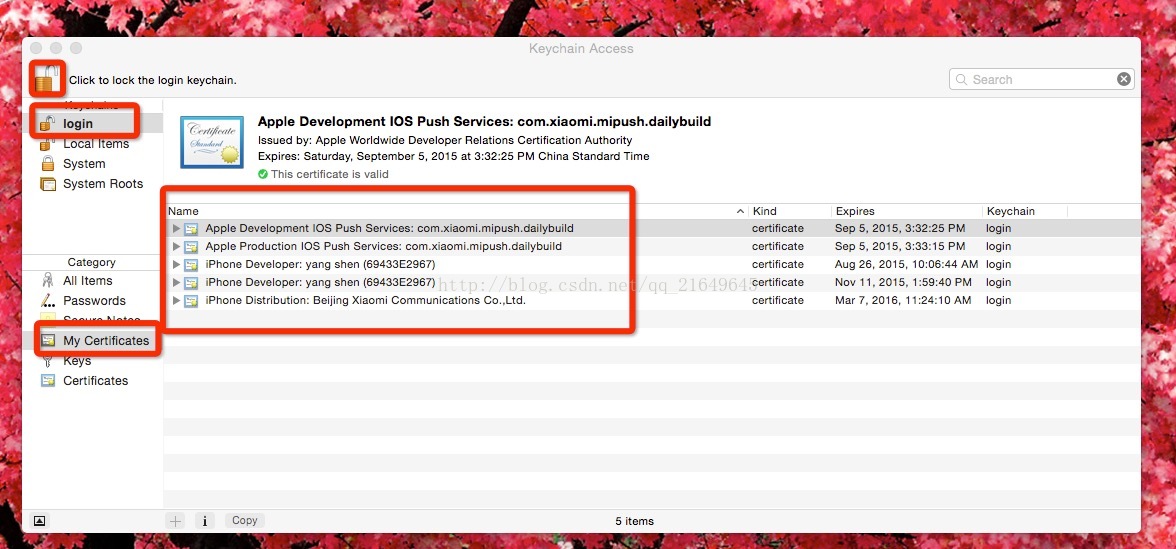Click the Local Items lock icon

pyautogui.click(x=48, y=143)
